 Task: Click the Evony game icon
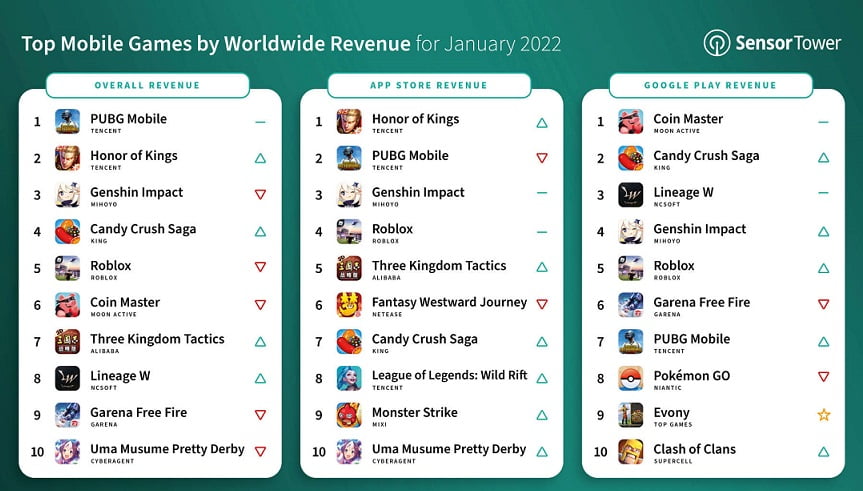coord(631,415)
